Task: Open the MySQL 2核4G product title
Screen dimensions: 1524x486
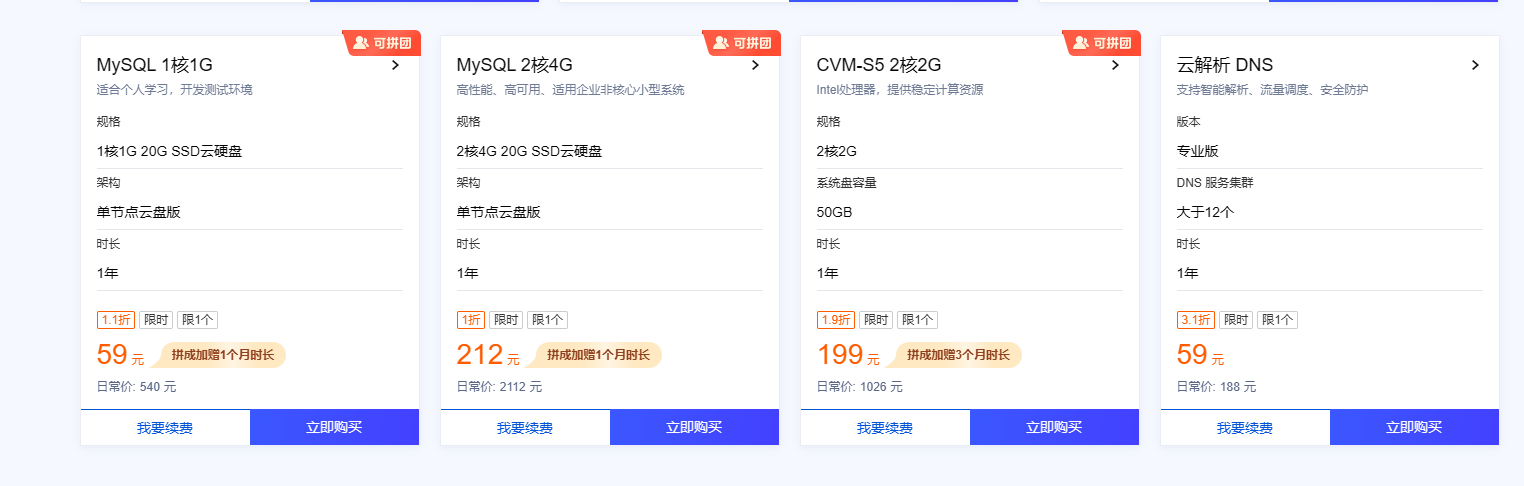Action: (x=514, y=65)
